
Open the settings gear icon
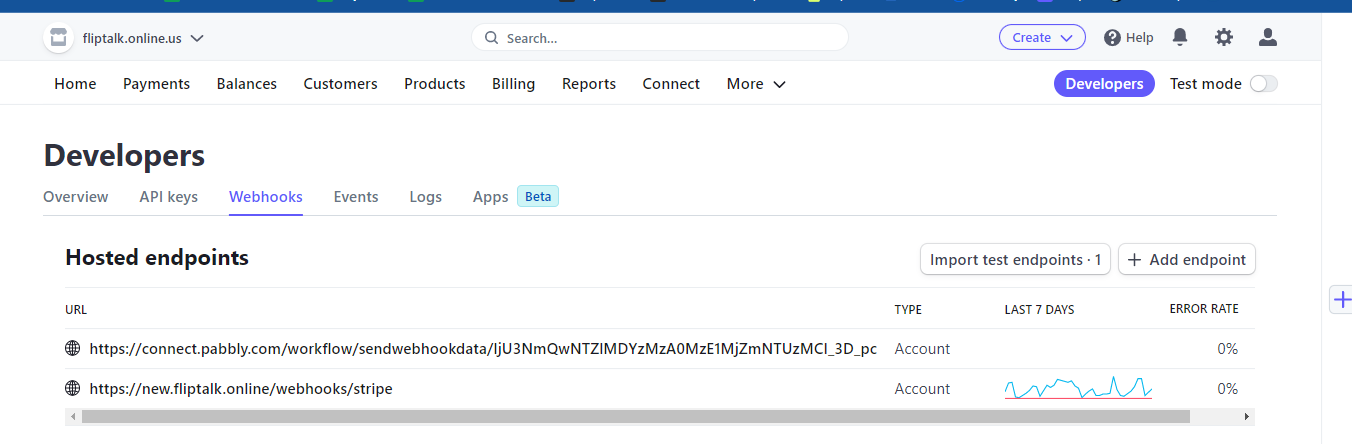click(1224, 38)
